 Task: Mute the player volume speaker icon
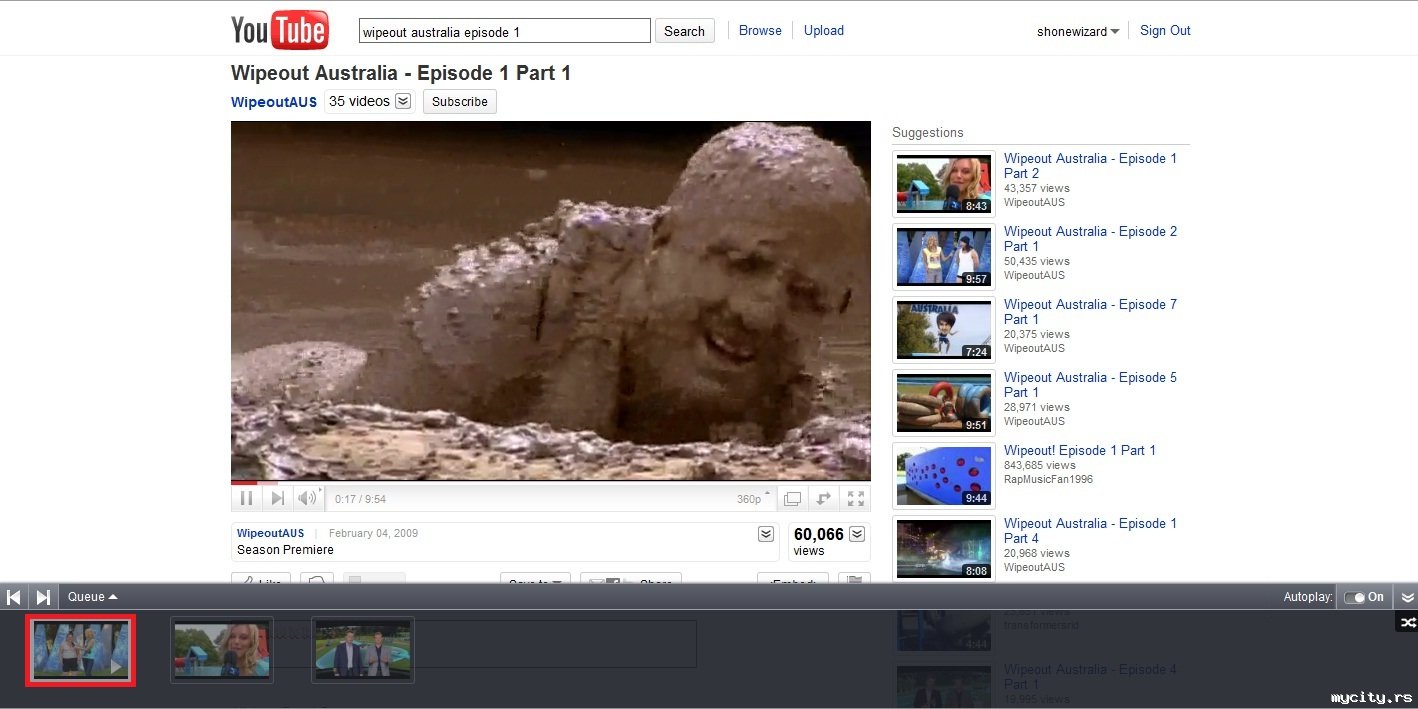(307, 498)
